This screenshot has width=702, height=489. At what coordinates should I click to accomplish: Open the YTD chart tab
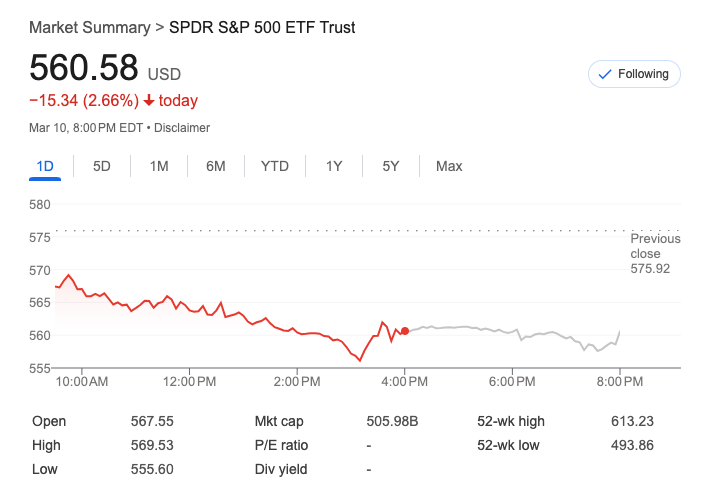coord(275,166)
